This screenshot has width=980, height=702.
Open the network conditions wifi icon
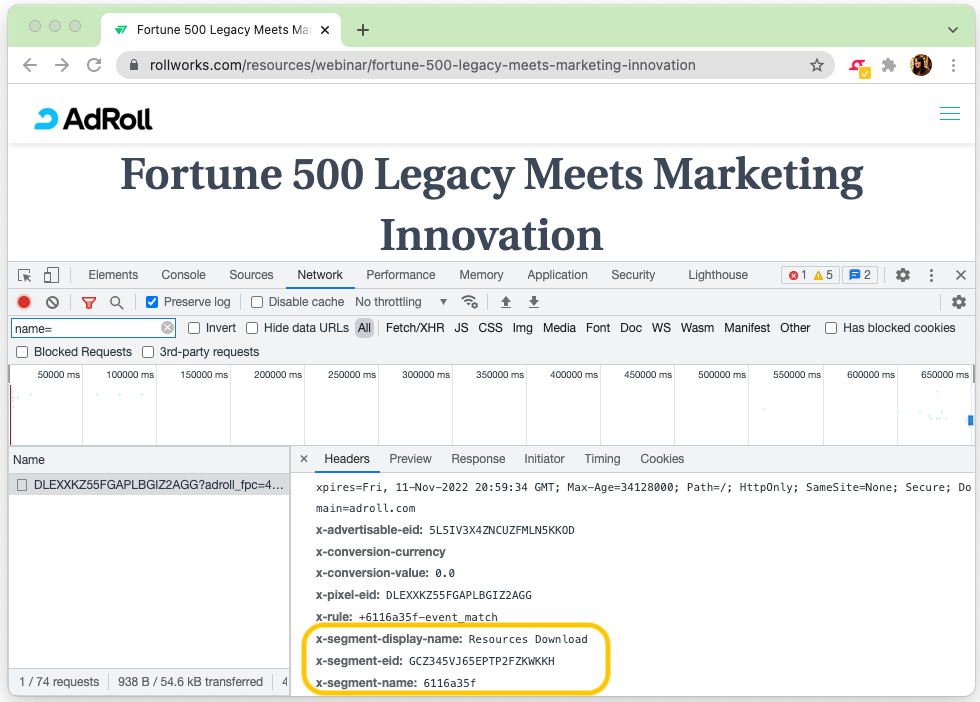point(469,302)
